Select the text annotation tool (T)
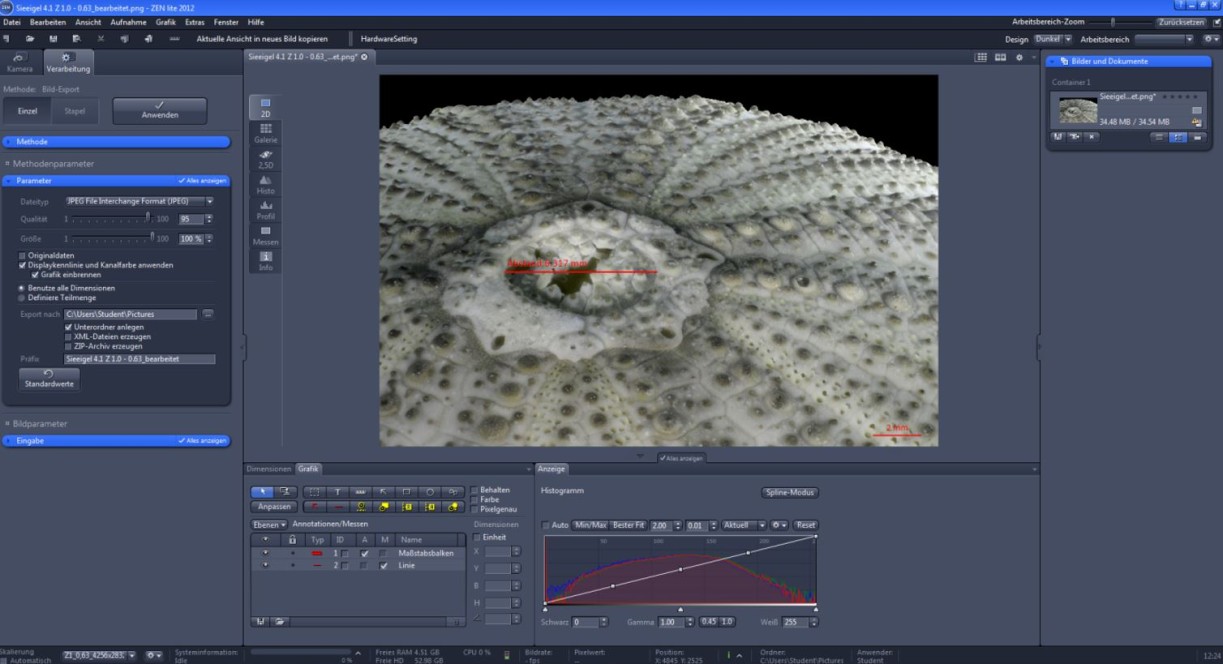This screenshot has height=664, width=1223. coord(337,492)
